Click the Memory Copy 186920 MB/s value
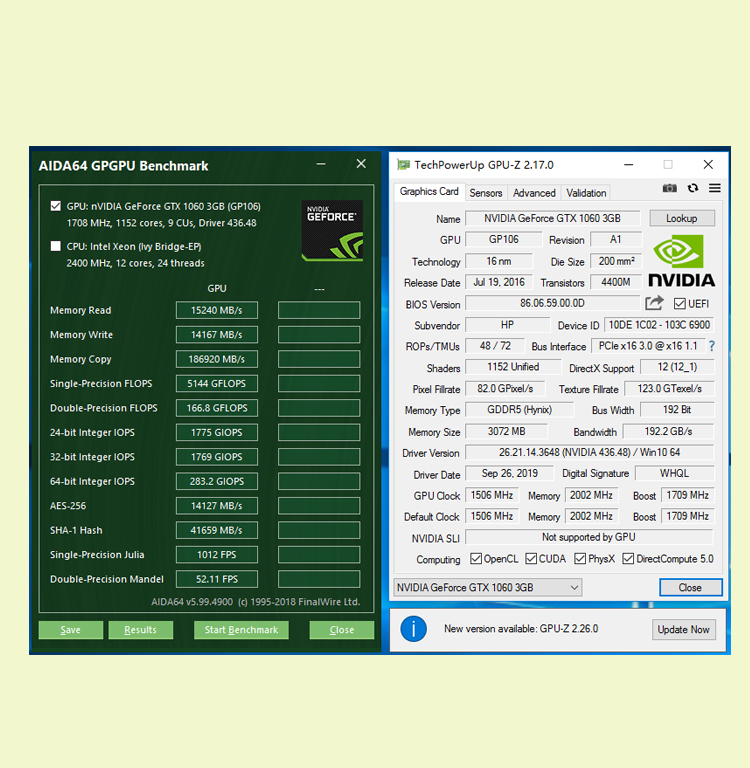750x768 pixels. point(217,359)
